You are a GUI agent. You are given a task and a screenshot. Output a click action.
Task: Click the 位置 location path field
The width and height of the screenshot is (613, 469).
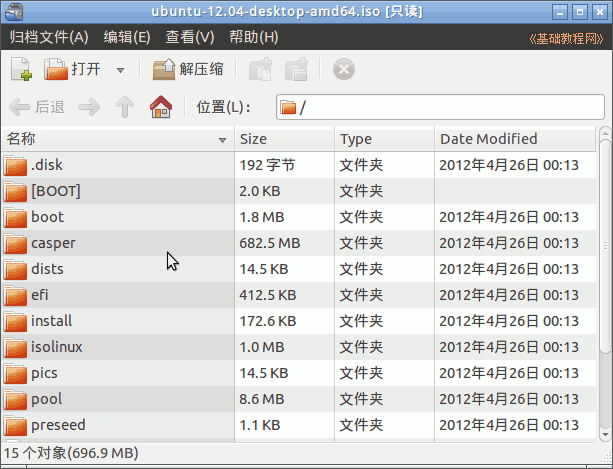(440, 107)
